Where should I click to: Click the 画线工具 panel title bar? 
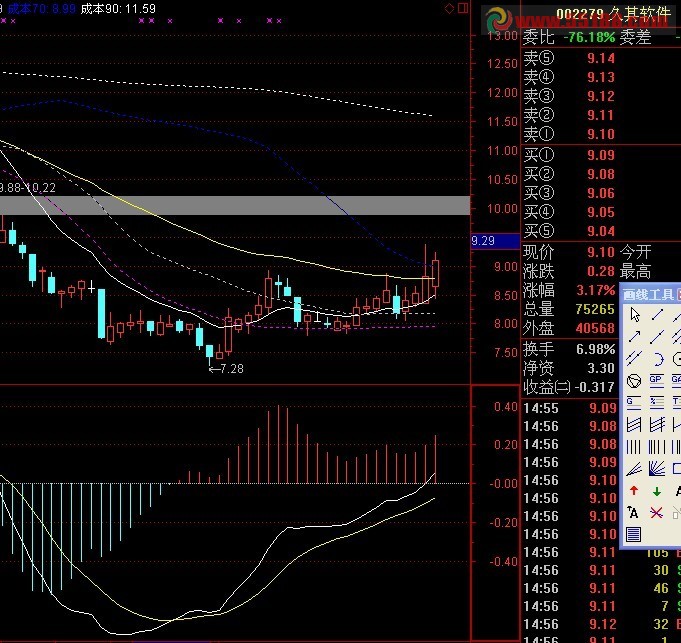(650, 294)
